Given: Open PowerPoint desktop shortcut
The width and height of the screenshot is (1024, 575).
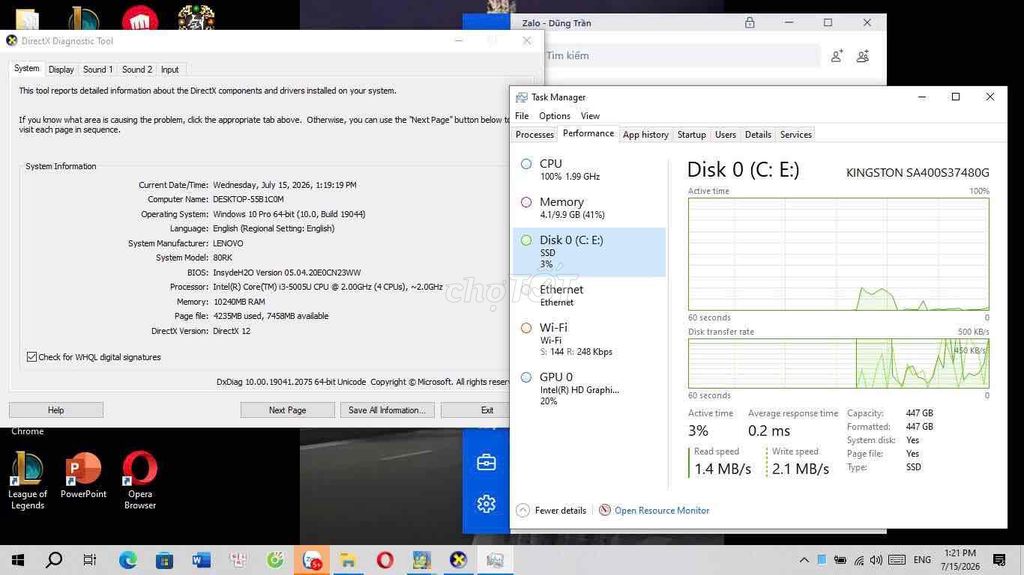Looking at the screenshot, I should click(x=83, y=476).
